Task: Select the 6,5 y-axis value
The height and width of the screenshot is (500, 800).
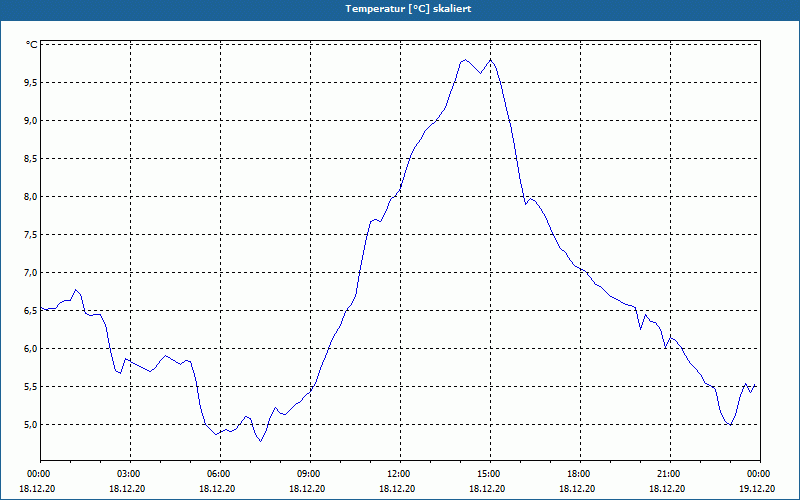Action: tap(30, 311)
